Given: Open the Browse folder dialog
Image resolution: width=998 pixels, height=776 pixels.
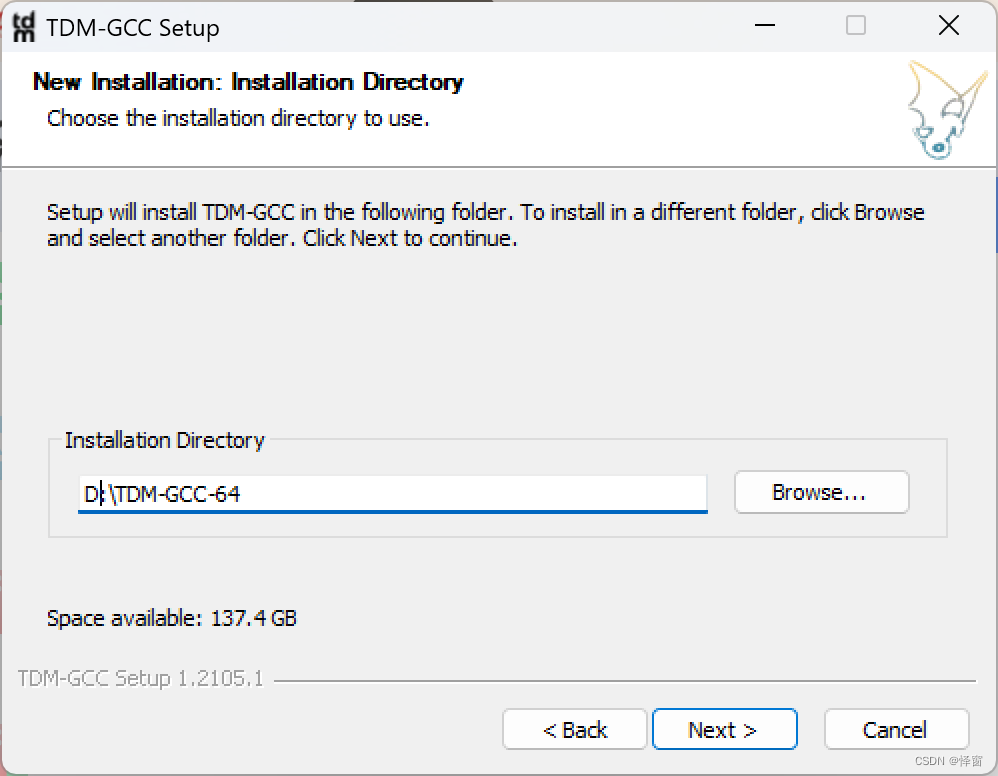Looking at the screenshot, I should pyautogui.click(x=820, y=493).
